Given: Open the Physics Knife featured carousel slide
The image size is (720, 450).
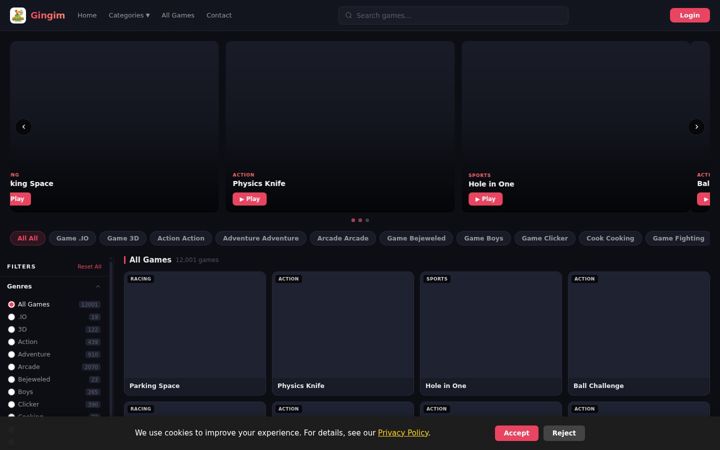Looking at the screenshot, I should [340, 126].
